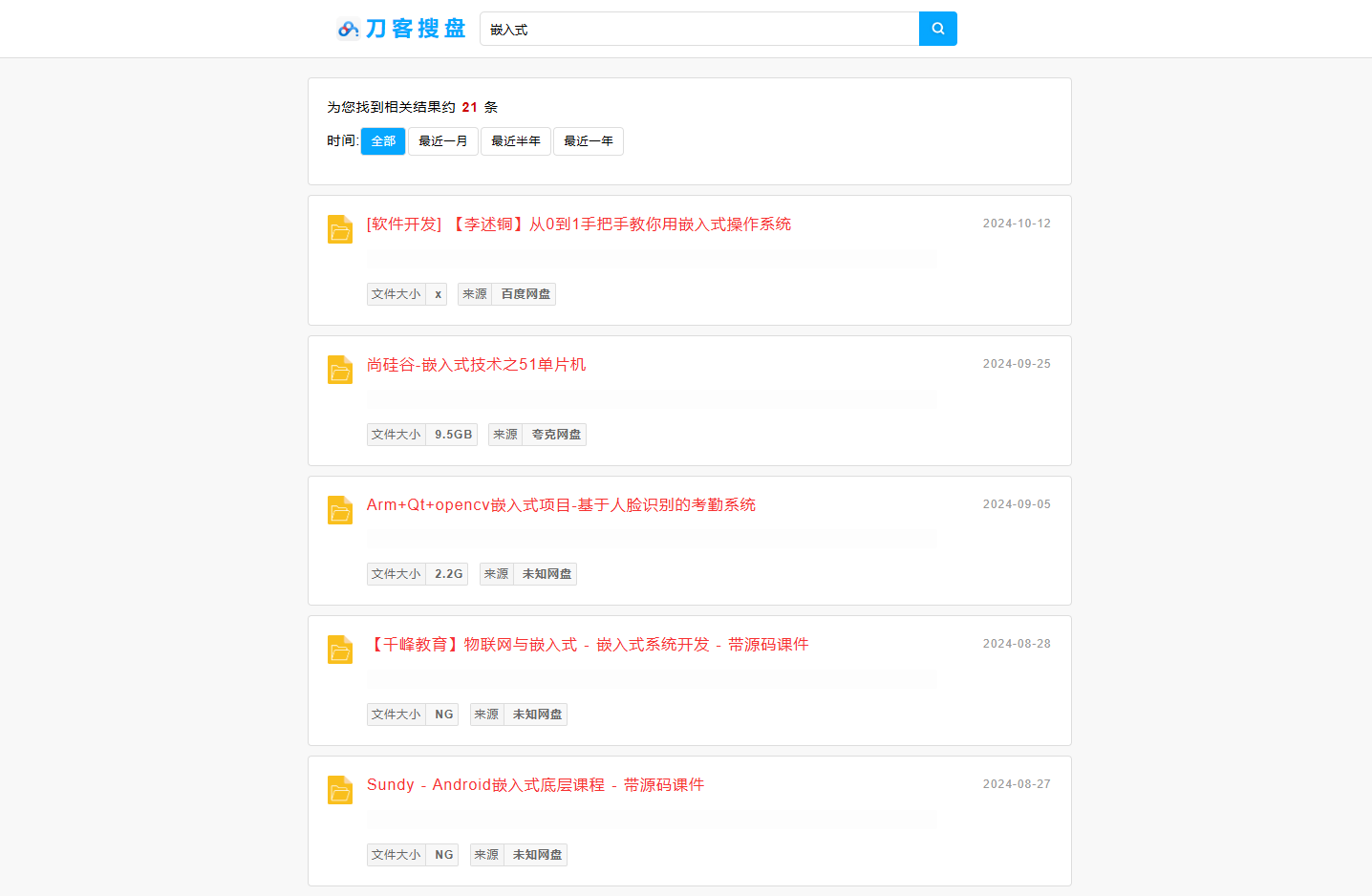This screenshot has height=896, width=1372.
Task: Click the folder icon next to 千峰教育 result
Action: click(340, 651)
